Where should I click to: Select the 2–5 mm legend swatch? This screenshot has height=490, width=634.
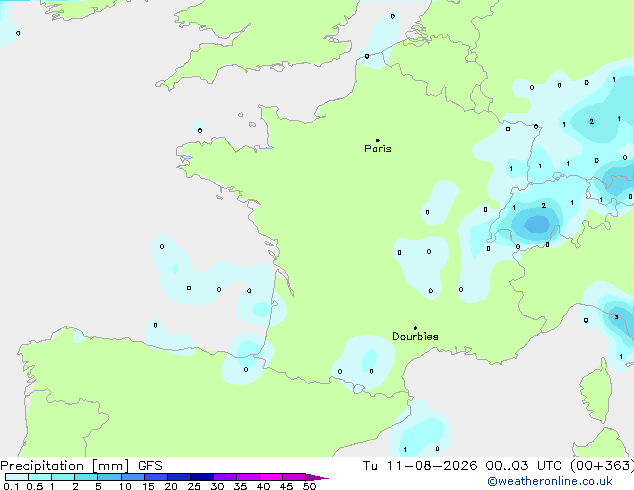[86, 477]
